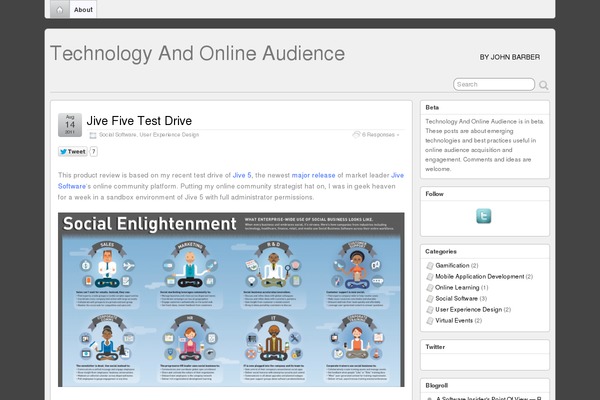This screenshot has width=600, height=400.
Task: Click the Home icon in navigation bar
Action: 60,10
